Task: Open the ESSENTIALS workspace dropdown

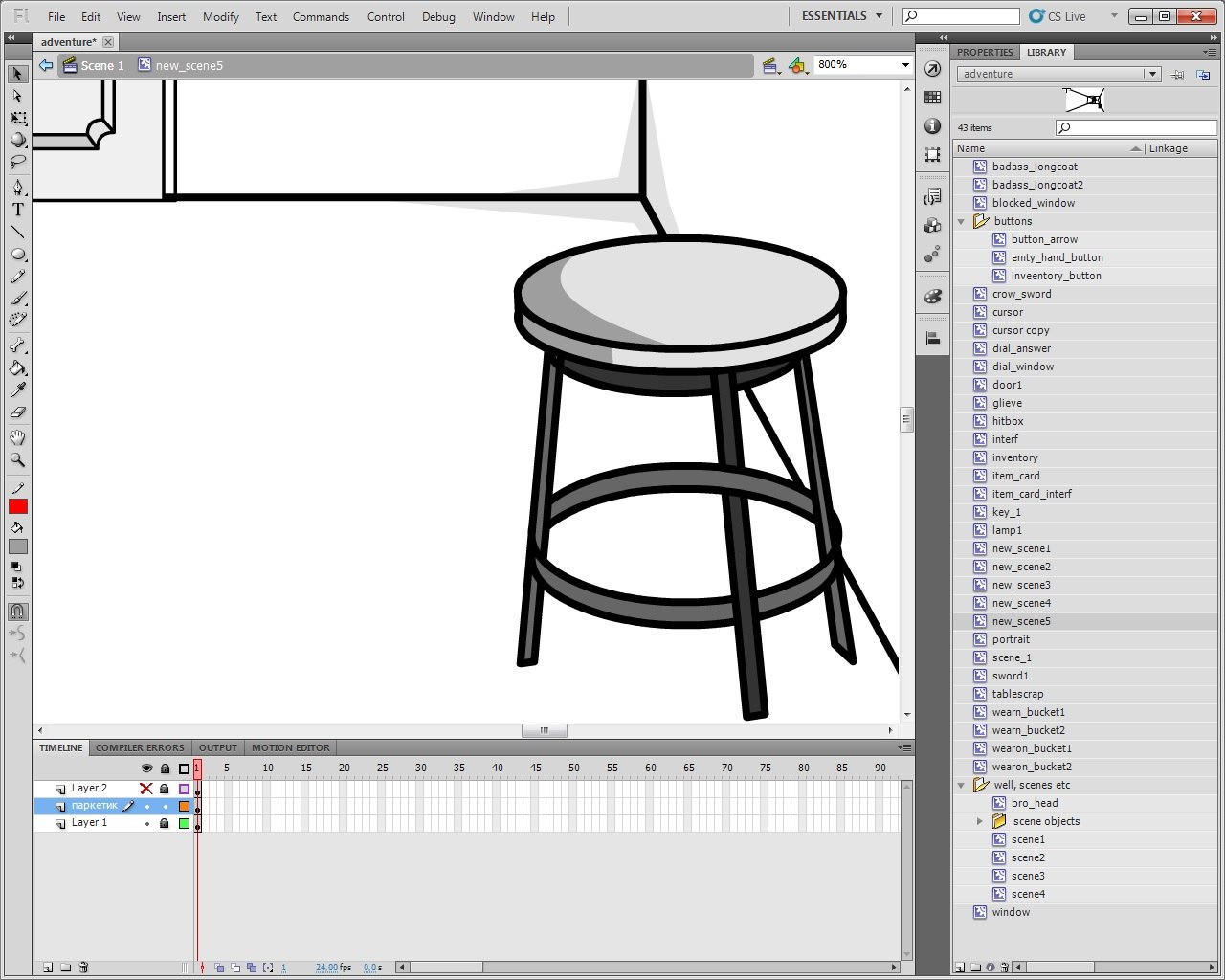Action: point(842,16)
